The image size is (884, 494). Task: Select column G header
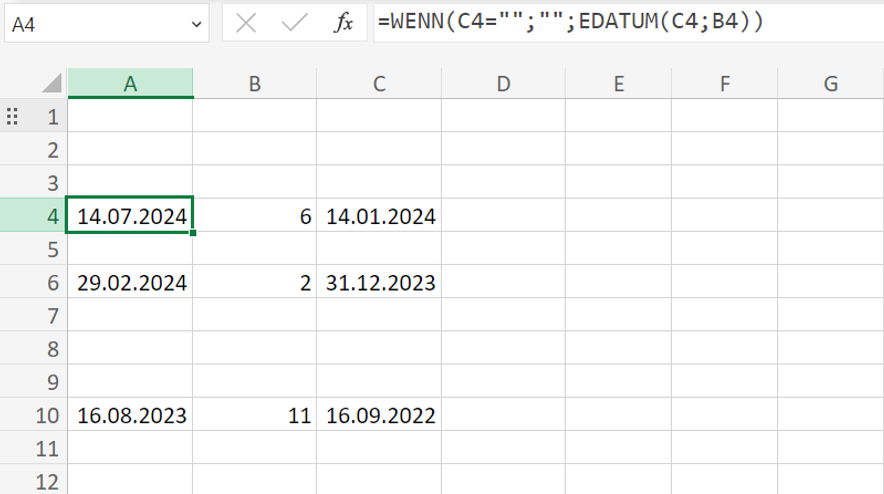(830, 83)
